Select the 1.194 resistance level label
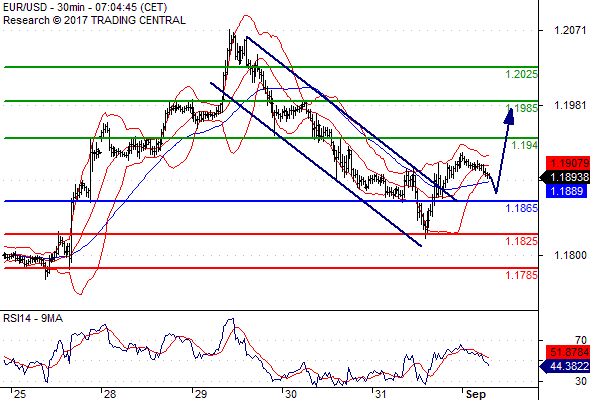 pos(525,145)
